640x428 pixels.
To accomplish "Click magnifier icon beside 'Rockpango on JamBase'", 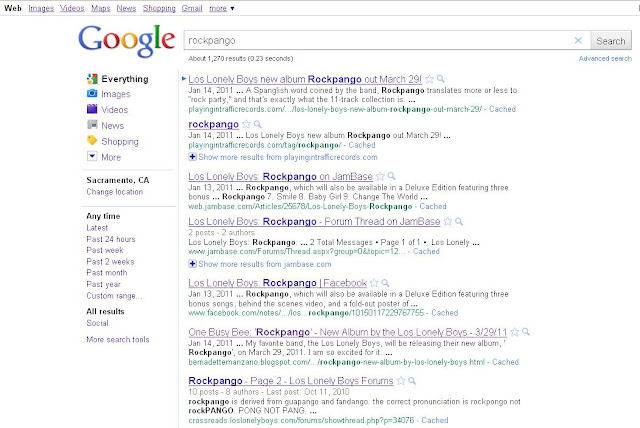I will (391, 176).
